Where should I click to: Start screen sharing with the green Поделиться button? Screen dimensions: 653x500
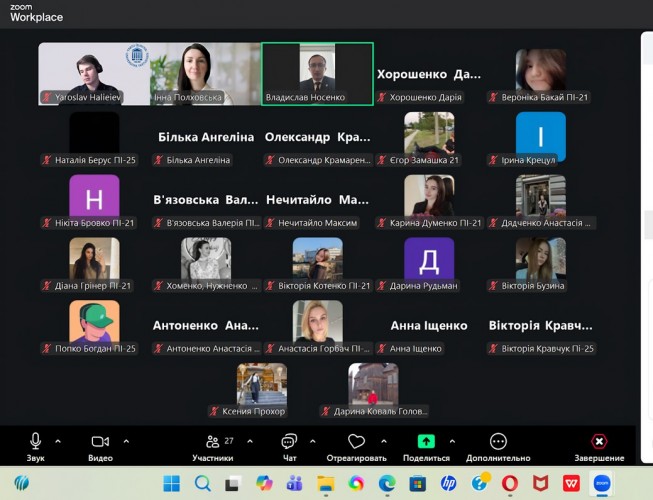pos(426,441)
